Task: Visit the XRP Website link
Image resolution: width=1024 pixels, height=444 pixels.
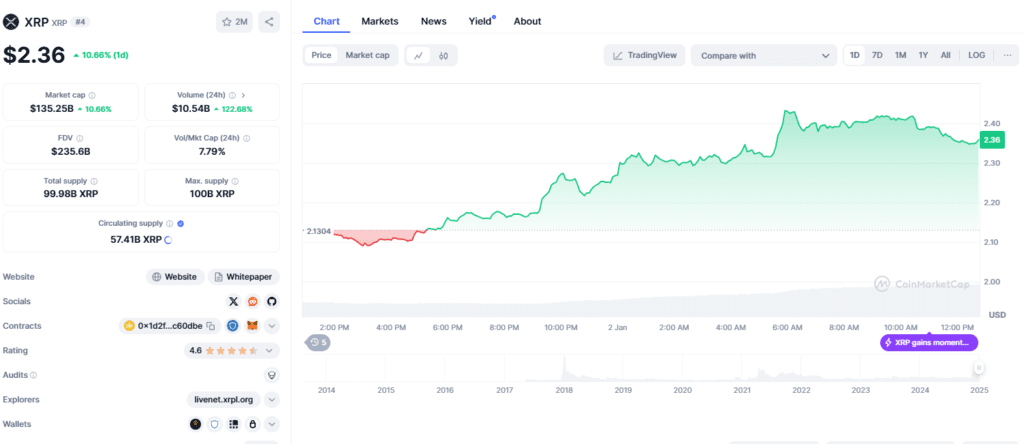Action: 175,277
